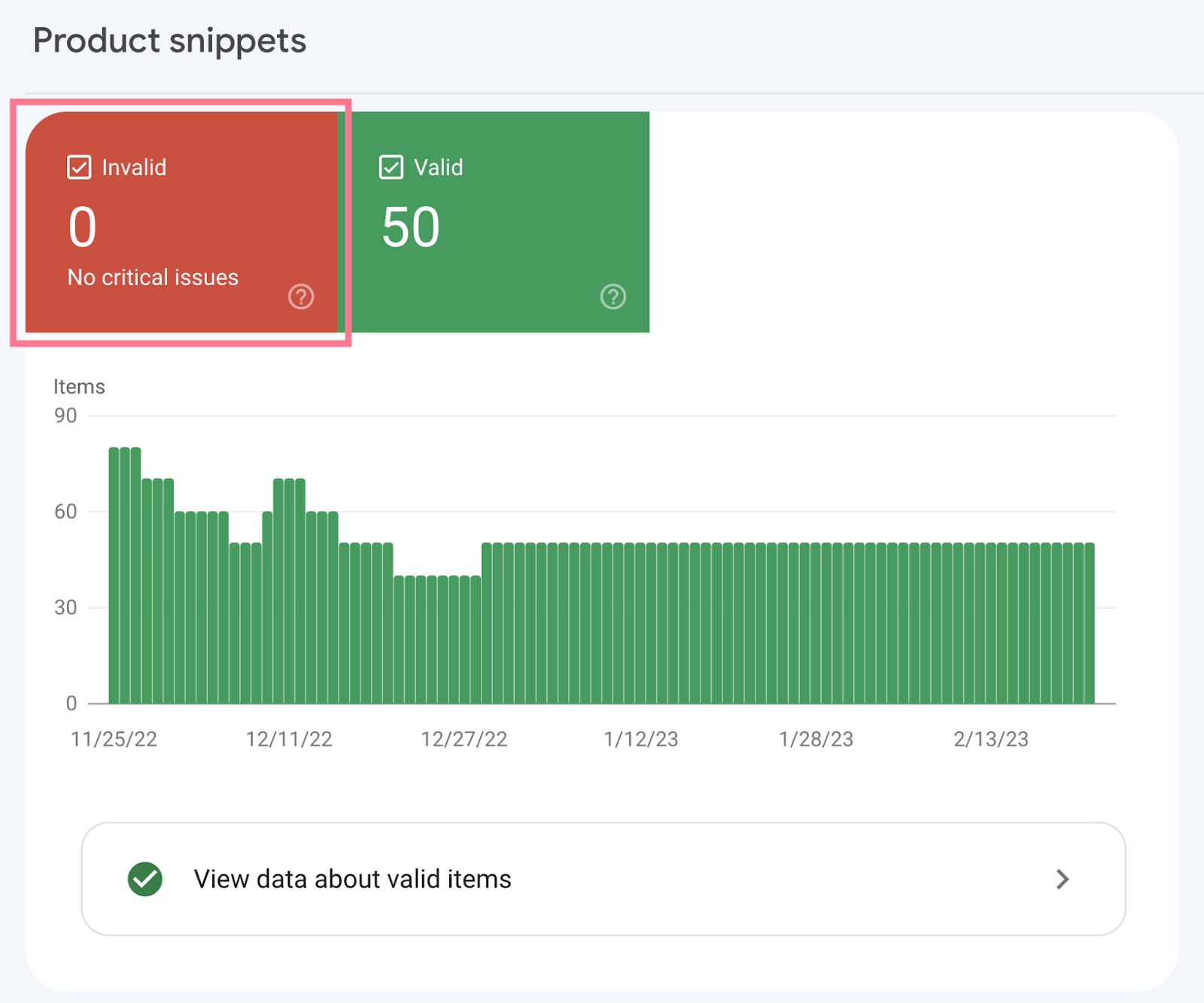
Task: Click the large 50 valid count number
Action: click(411, 227)
